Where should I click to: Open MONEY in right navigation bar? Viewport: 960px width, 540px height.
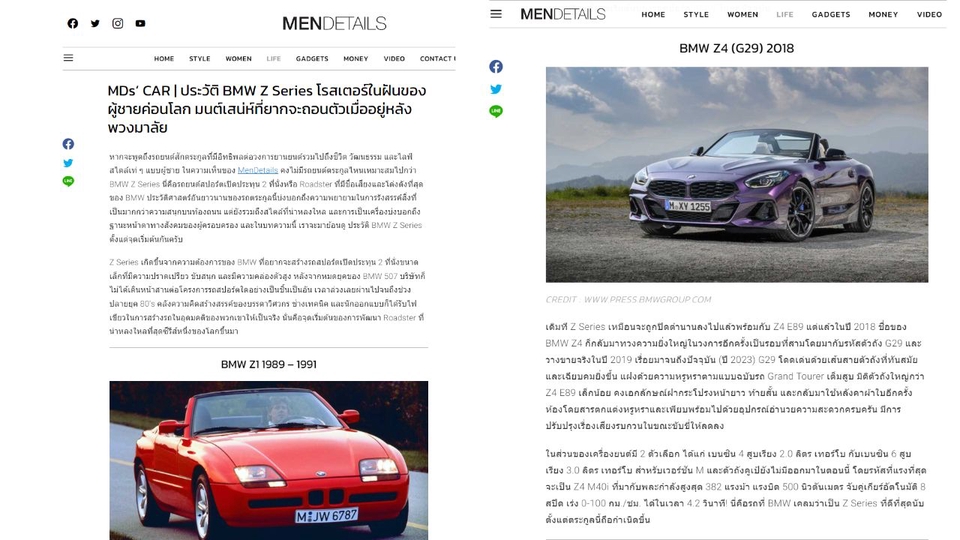click(883, 15)
